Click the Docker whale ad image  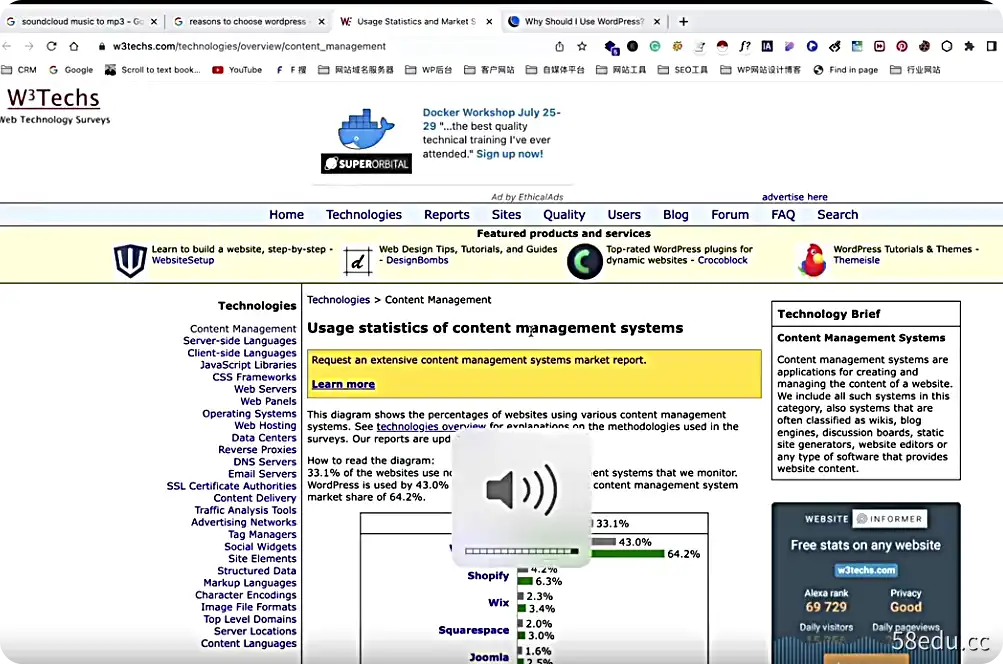click(x=366, y=130)
